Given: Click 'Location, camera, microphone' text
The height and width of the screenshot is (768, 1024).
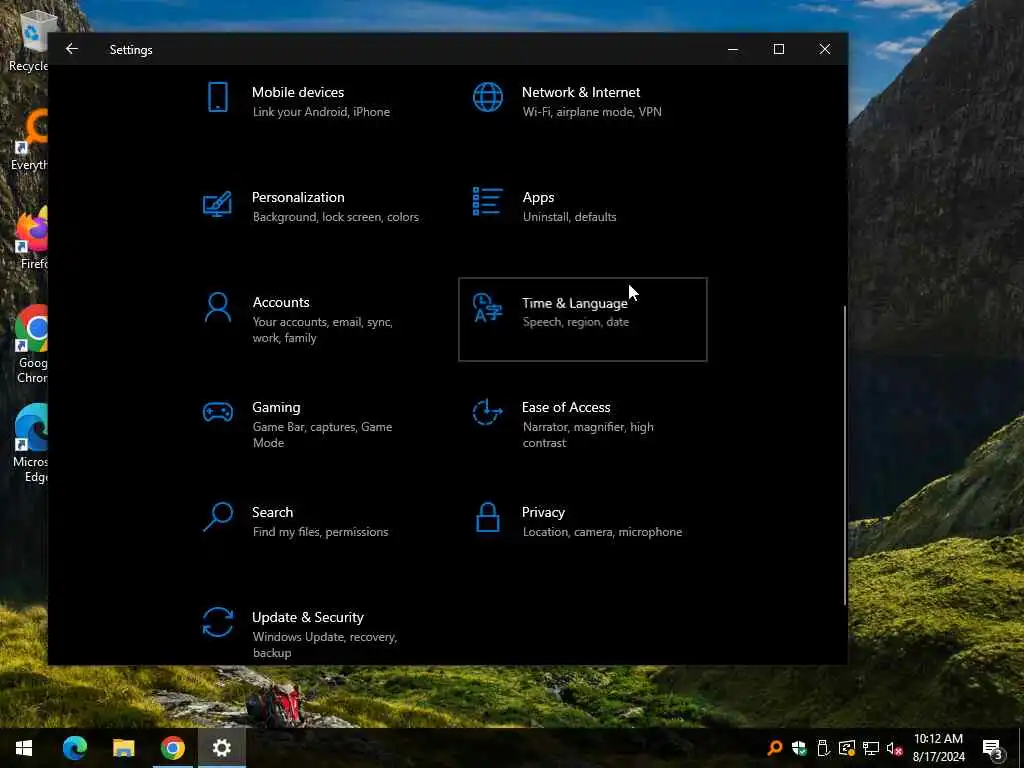Looking at the screenshot, I should click(602, 532).
